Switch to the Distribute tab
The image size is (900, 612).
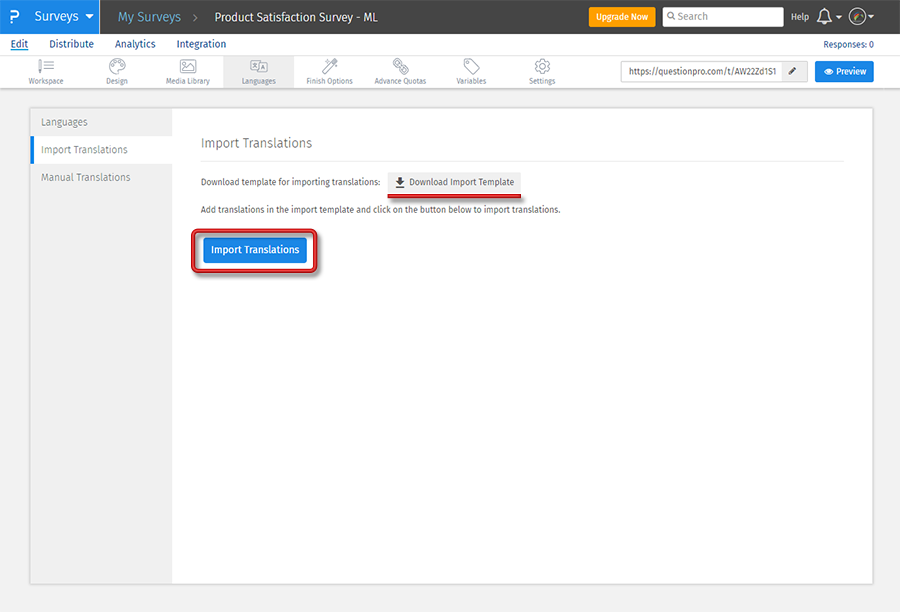pos(71,44)
